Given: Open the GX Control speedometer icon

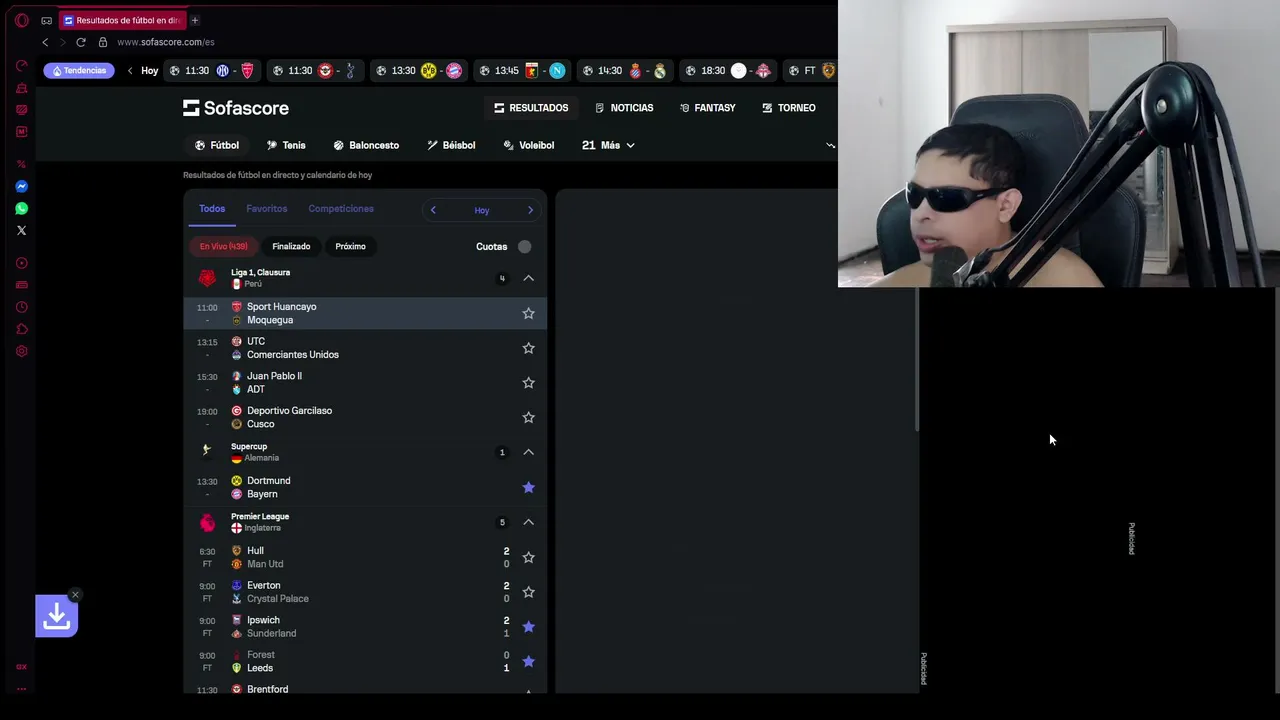Looking at the screenshot, I should coord(21,66).
